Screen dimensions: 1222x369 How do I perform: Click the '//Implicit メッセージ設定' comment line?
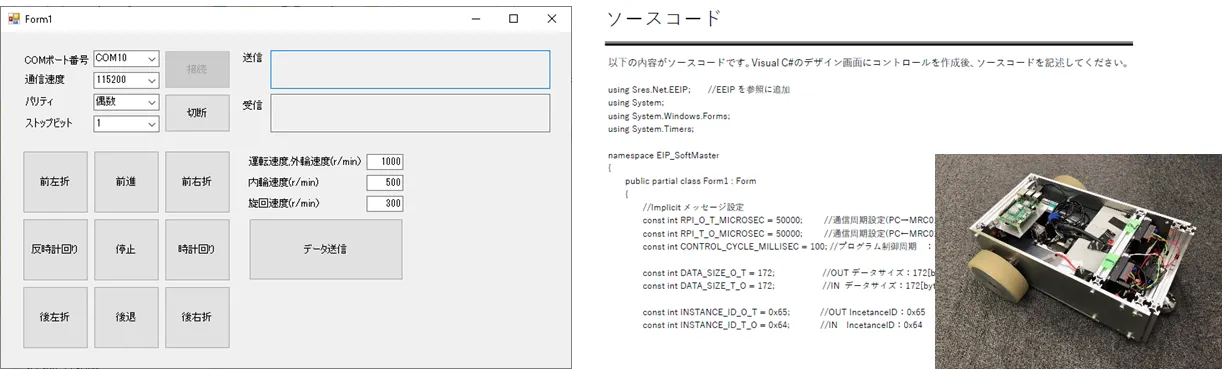[x=692, y=207]
